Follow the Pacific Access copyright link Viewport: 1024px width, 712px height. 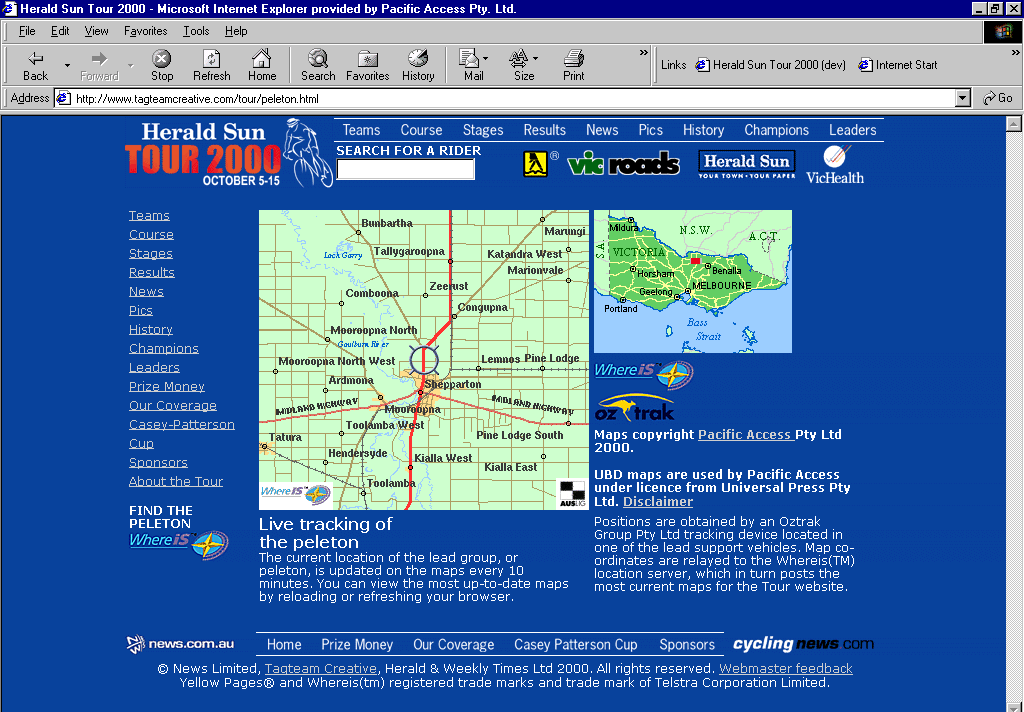746,434
